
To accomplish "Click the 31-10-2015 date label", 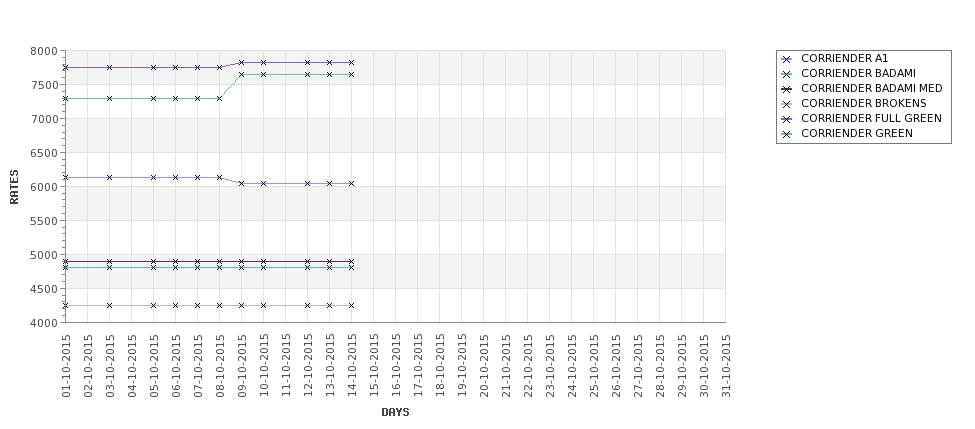I will [x=726, y=366].
